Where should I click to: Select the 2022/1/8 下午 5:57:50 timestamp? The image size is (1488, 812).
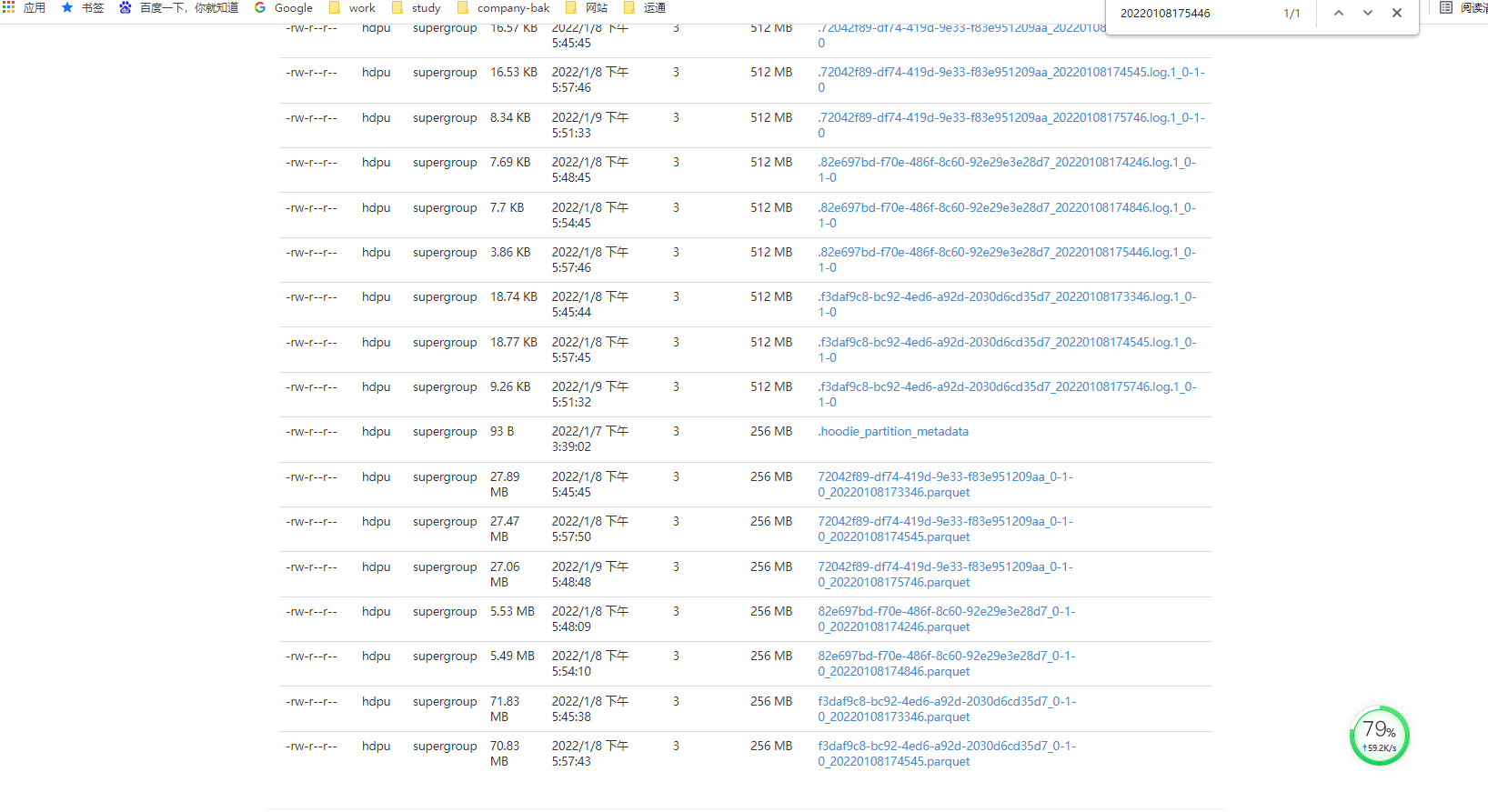[590, 529]
